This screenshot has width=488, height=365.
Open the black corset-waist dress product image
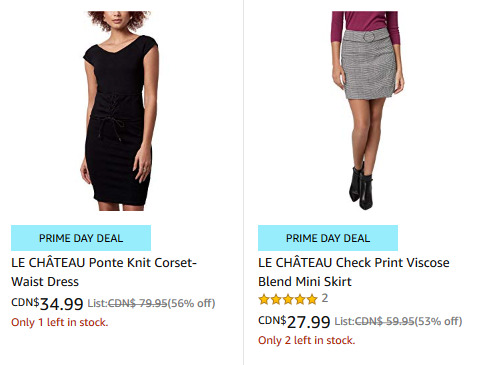[119, 111]
